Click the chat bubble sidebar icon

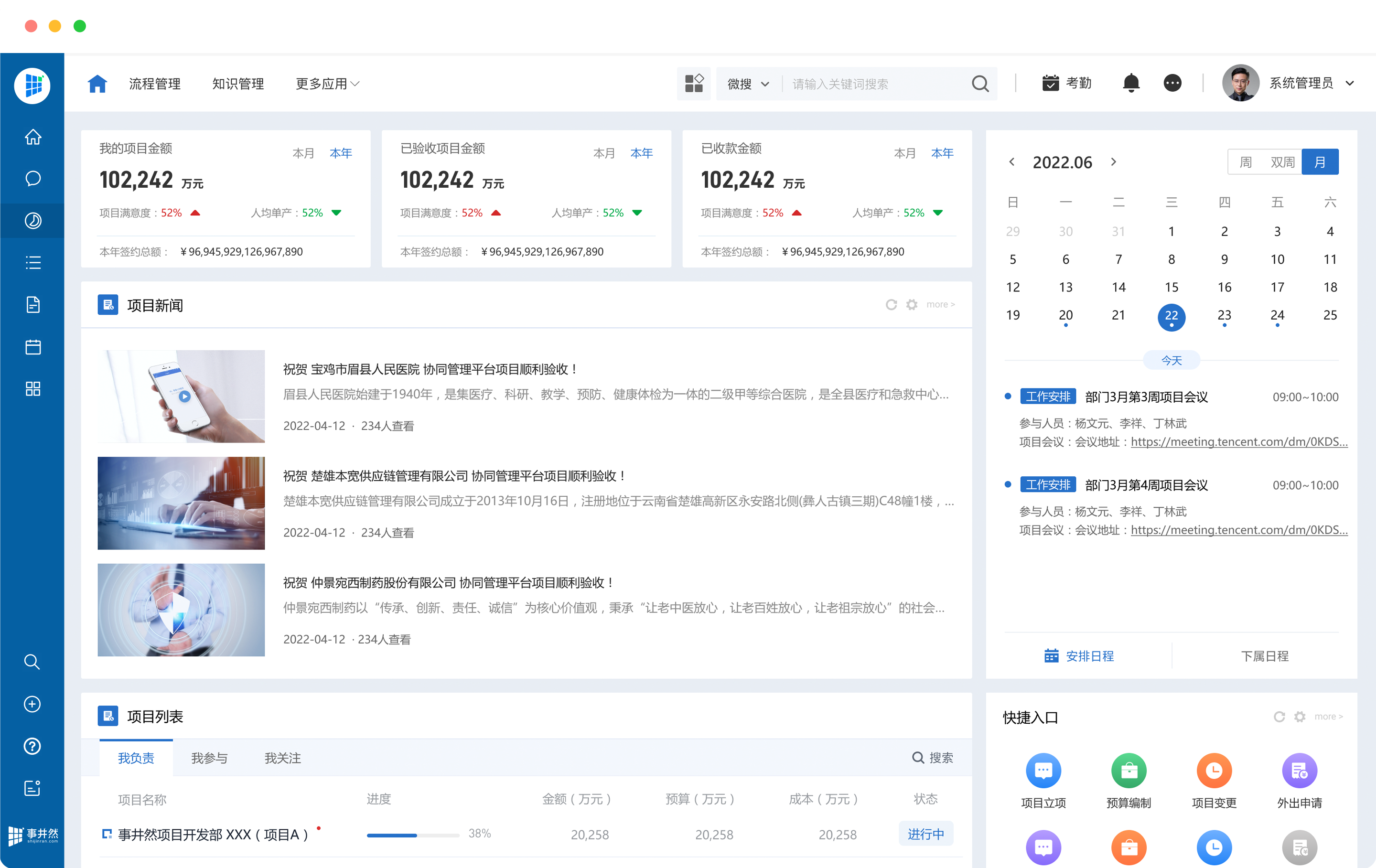point(32,179)
